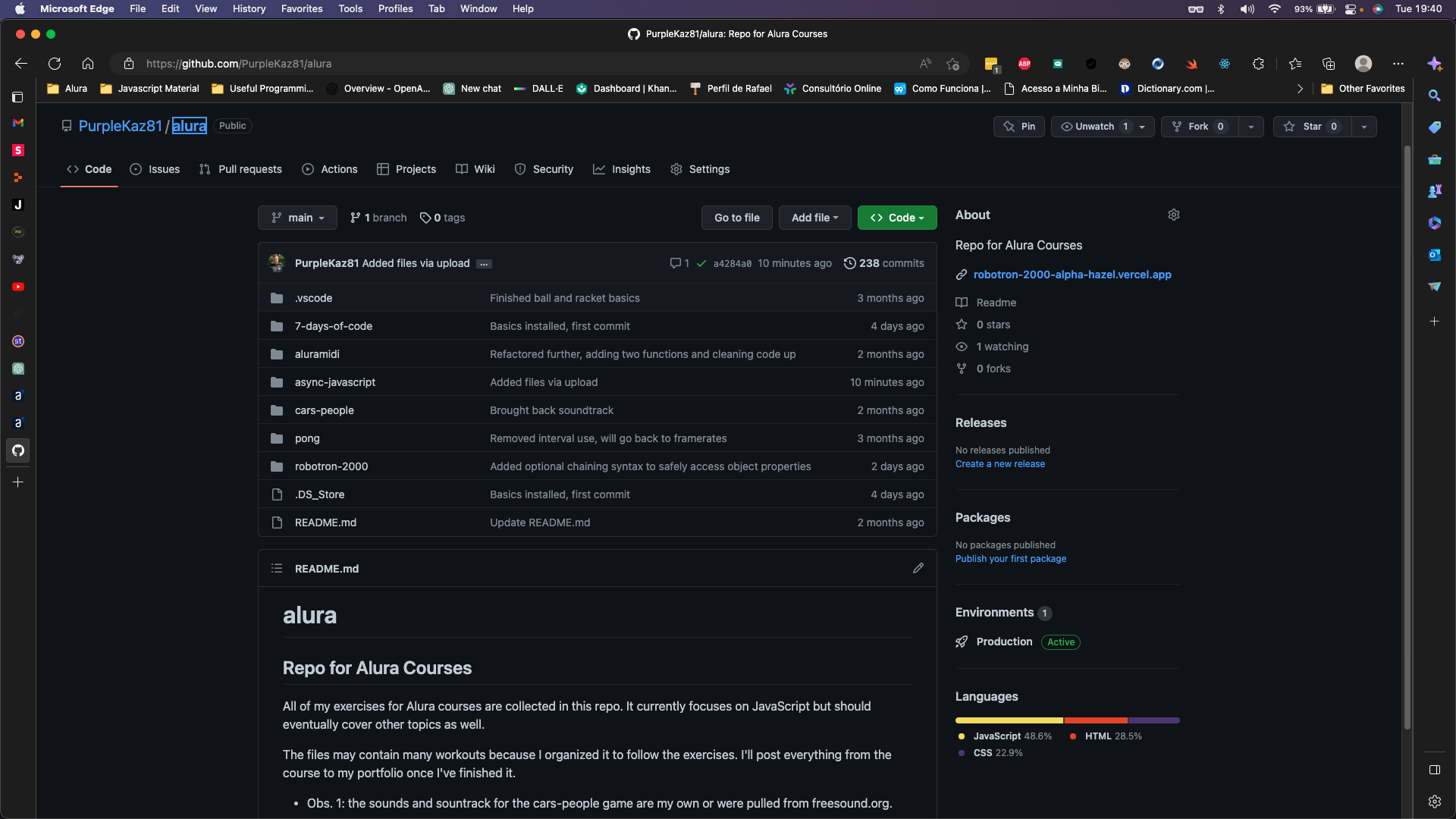Open the repository Settings tab

pos(700,169)
